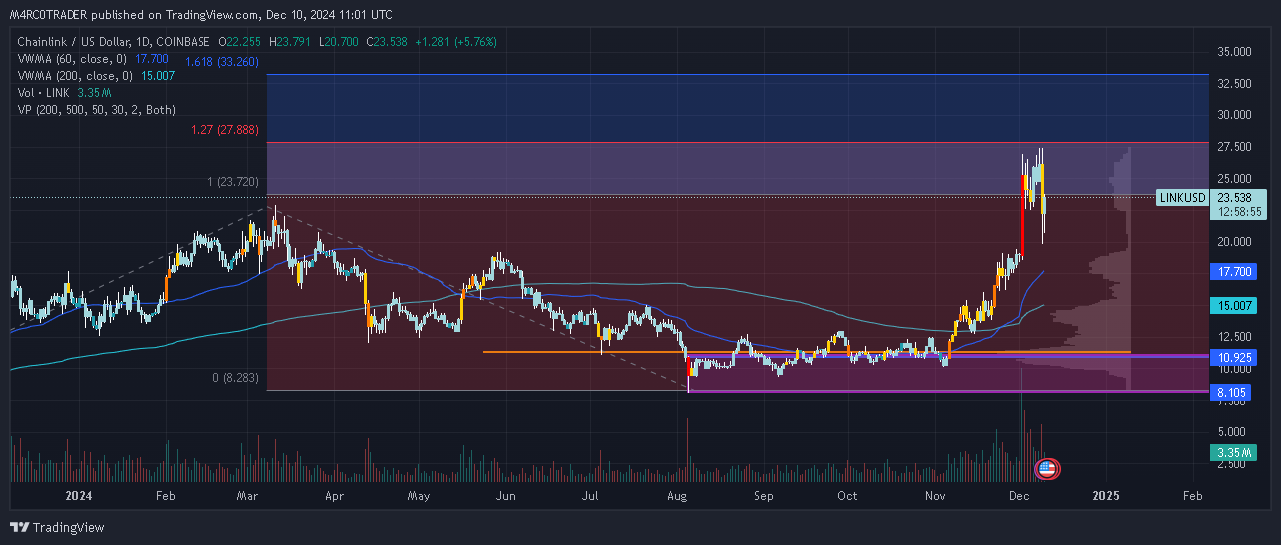Click the Dec label on the time axis
Screen dimensions: 1281x545
(x=1019, y=495)
